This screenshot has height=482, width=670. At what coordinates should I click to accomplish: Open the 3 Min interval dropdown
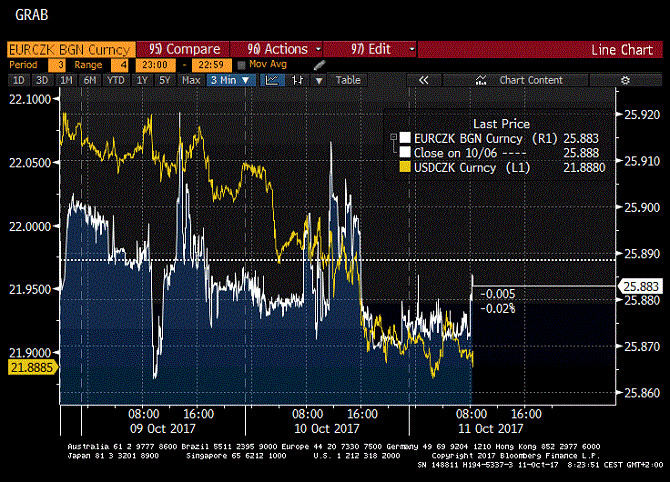(x=231, y=80)
